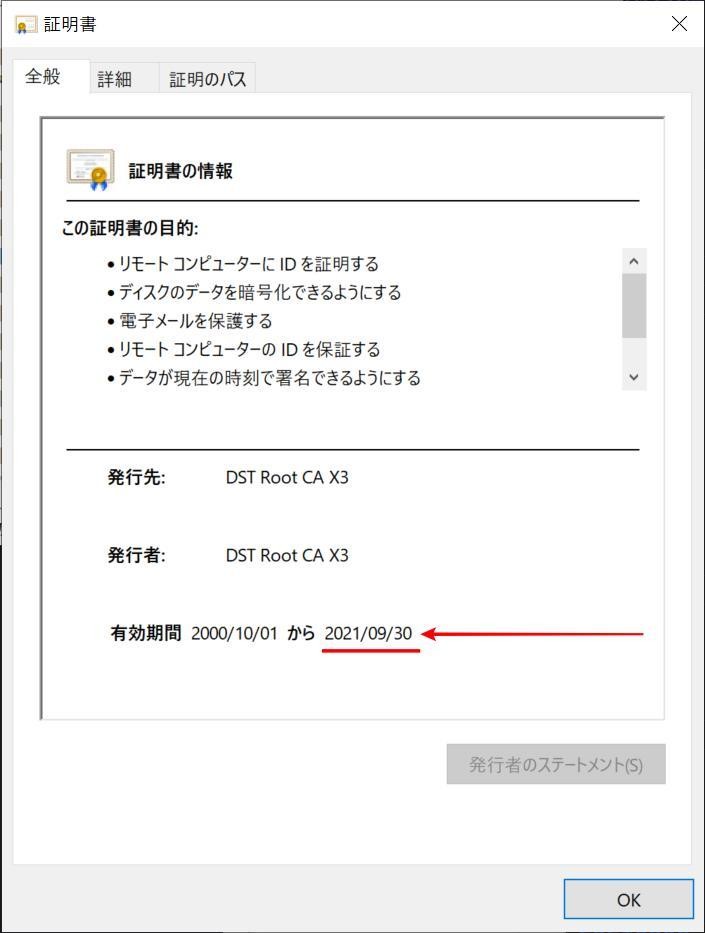This screenshot has height=933, width=705.
Task: Click the purposes list scroll up arrow
Action: 634,261
